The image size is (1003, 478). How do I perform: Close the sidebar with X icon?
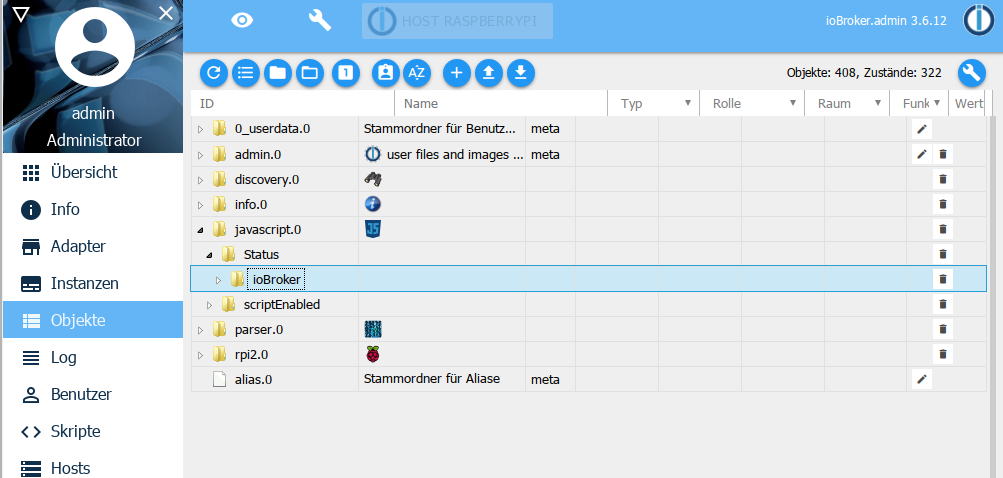(166, 13)
